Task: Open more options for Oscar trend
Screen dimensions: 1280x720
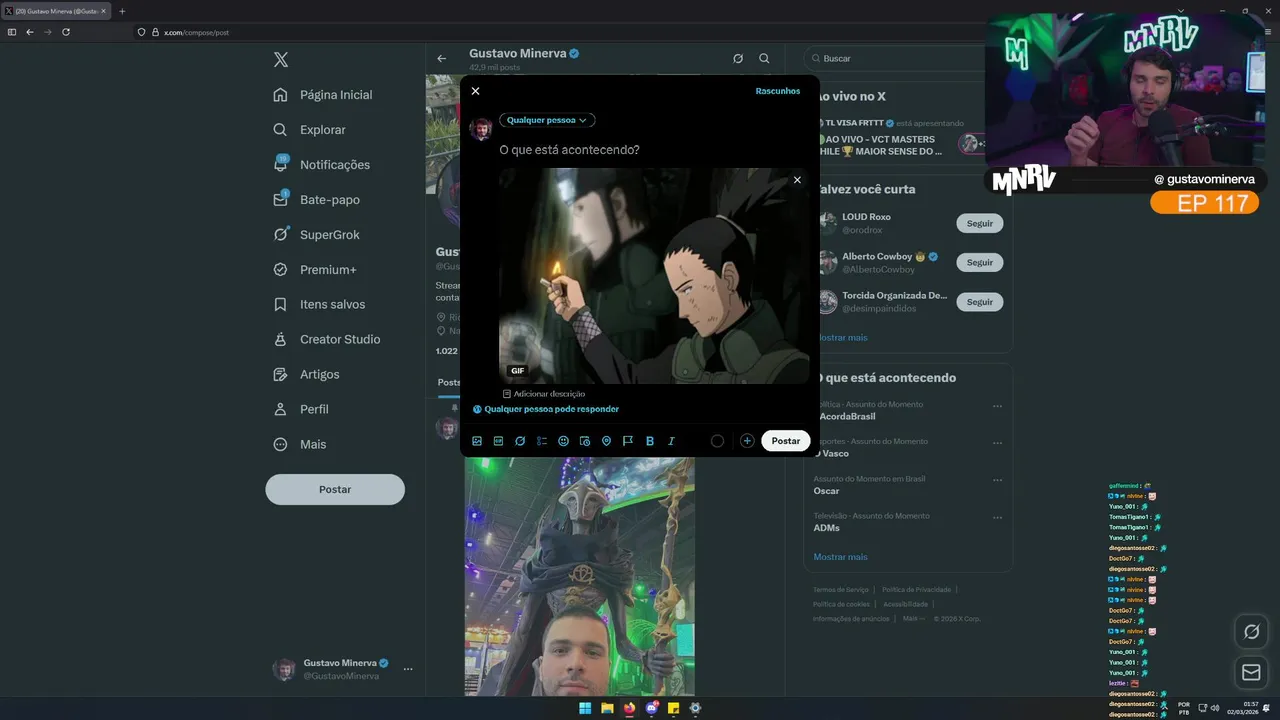Action: [997, 480]
